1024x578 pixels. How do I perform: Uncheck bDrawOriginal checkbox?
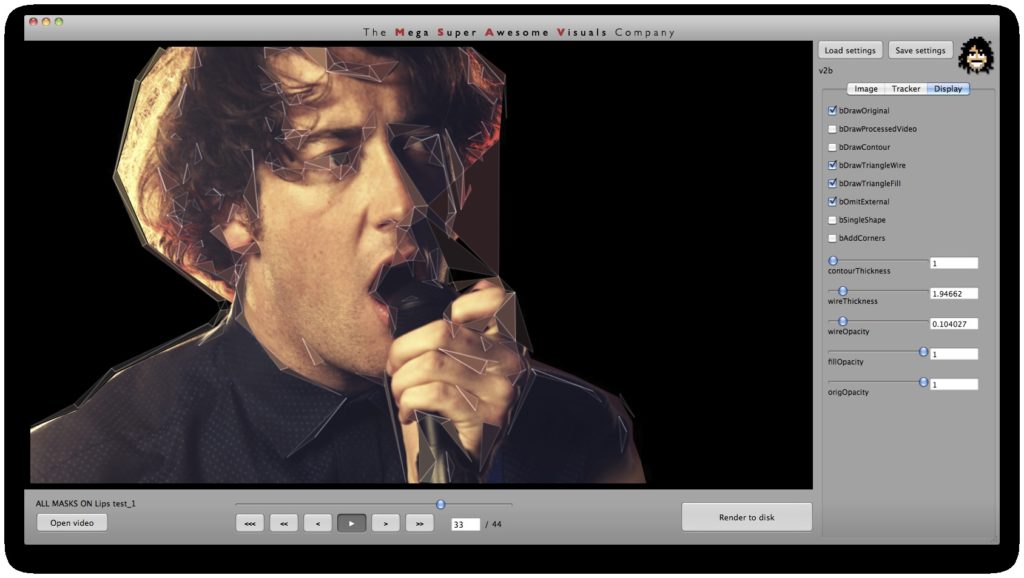(832, 110)
